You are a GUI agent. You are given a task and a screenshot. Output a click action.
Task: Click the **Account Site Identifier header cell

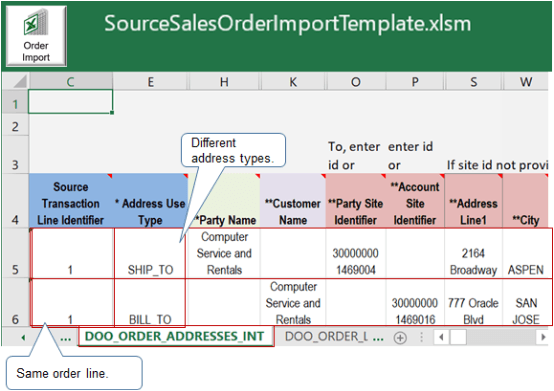pyautogui.click(x=415, y=200)
